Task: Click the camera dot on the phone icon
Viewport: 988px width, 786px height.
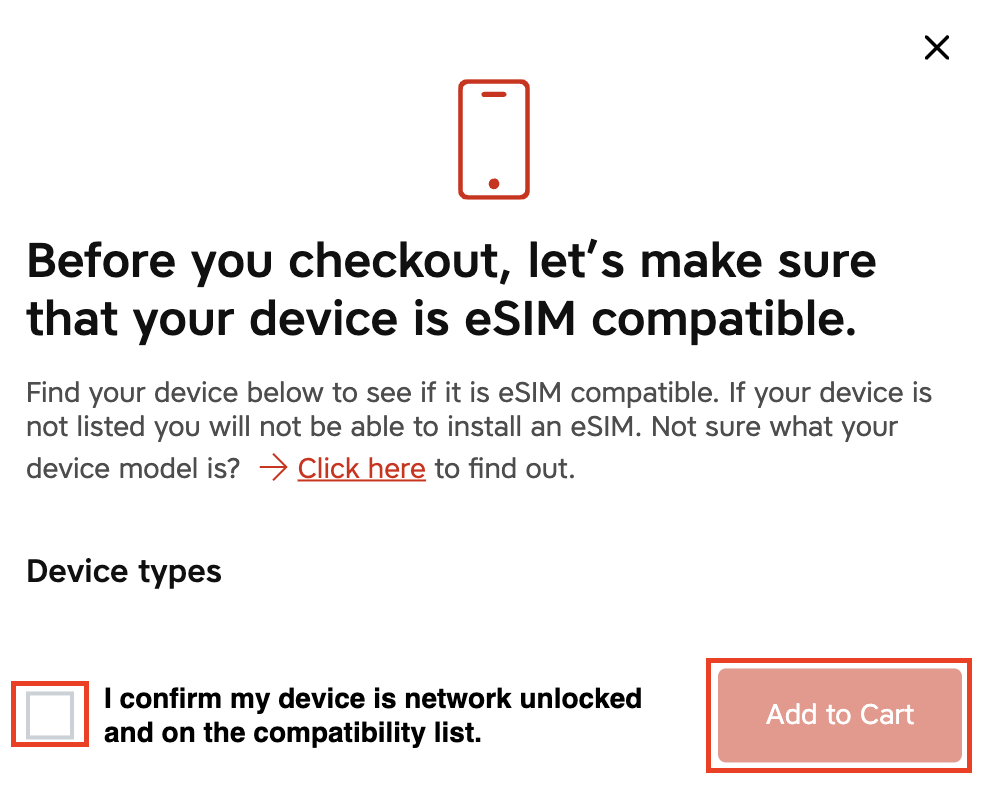Action: tap(493, 182)
